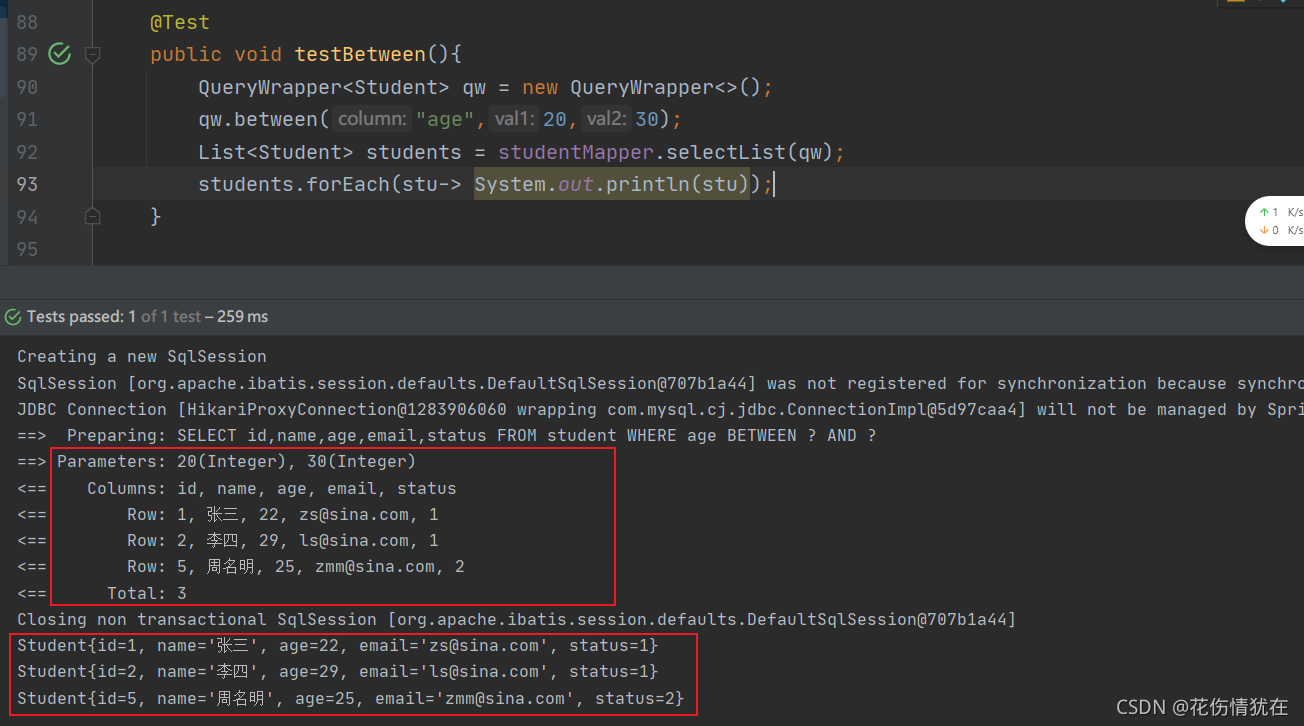Collapse the testBetween method fold marker on line 89

coord(93,55)
